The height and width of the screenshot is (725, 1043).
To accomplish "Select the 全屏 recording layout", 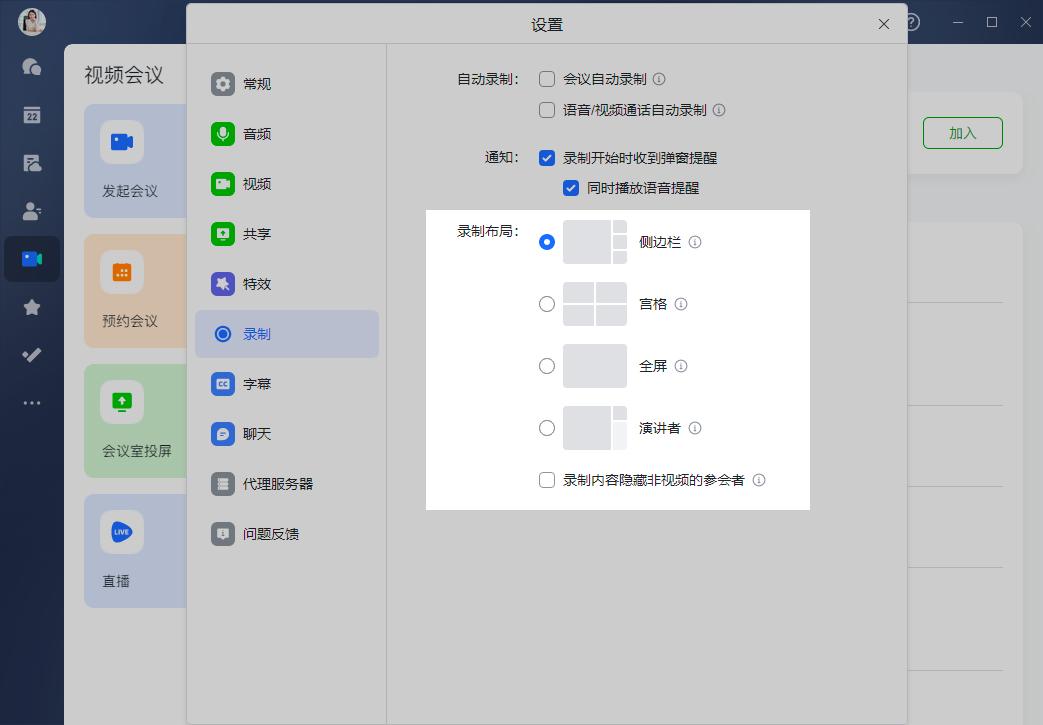I will [x=547, y=366].
